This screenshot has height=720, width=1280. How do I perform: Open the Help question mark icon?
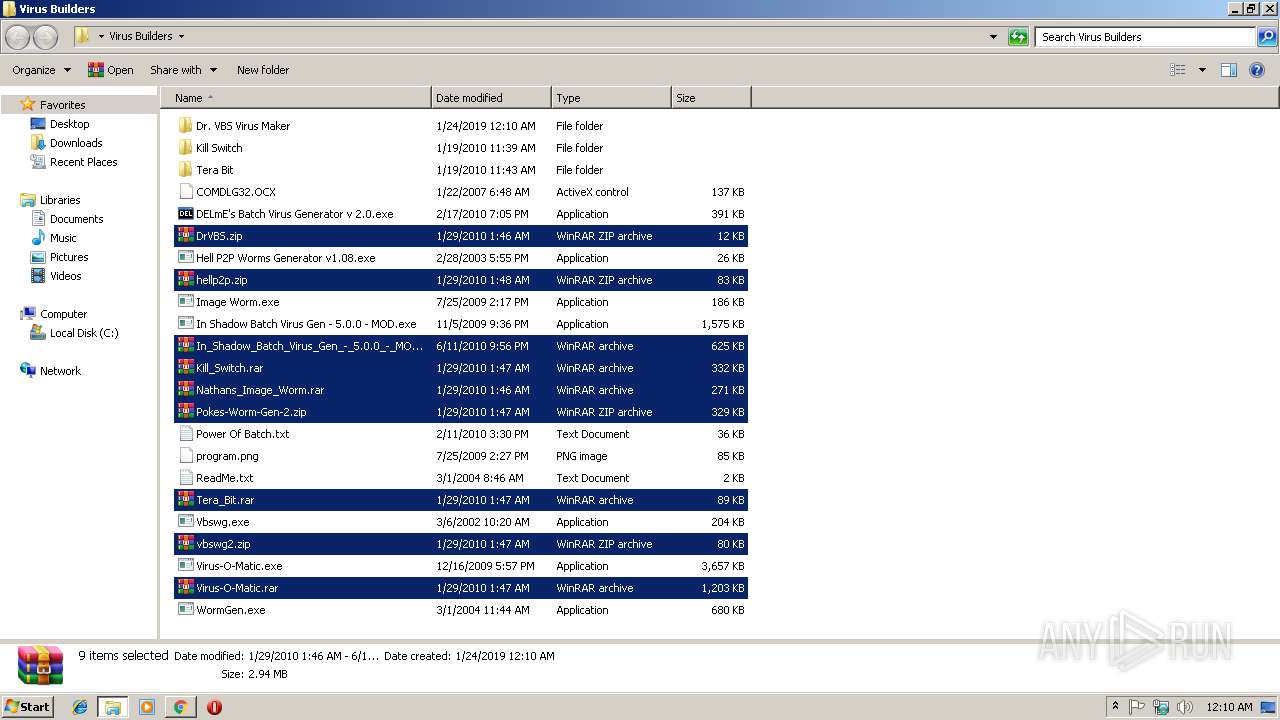point(1258,70)
